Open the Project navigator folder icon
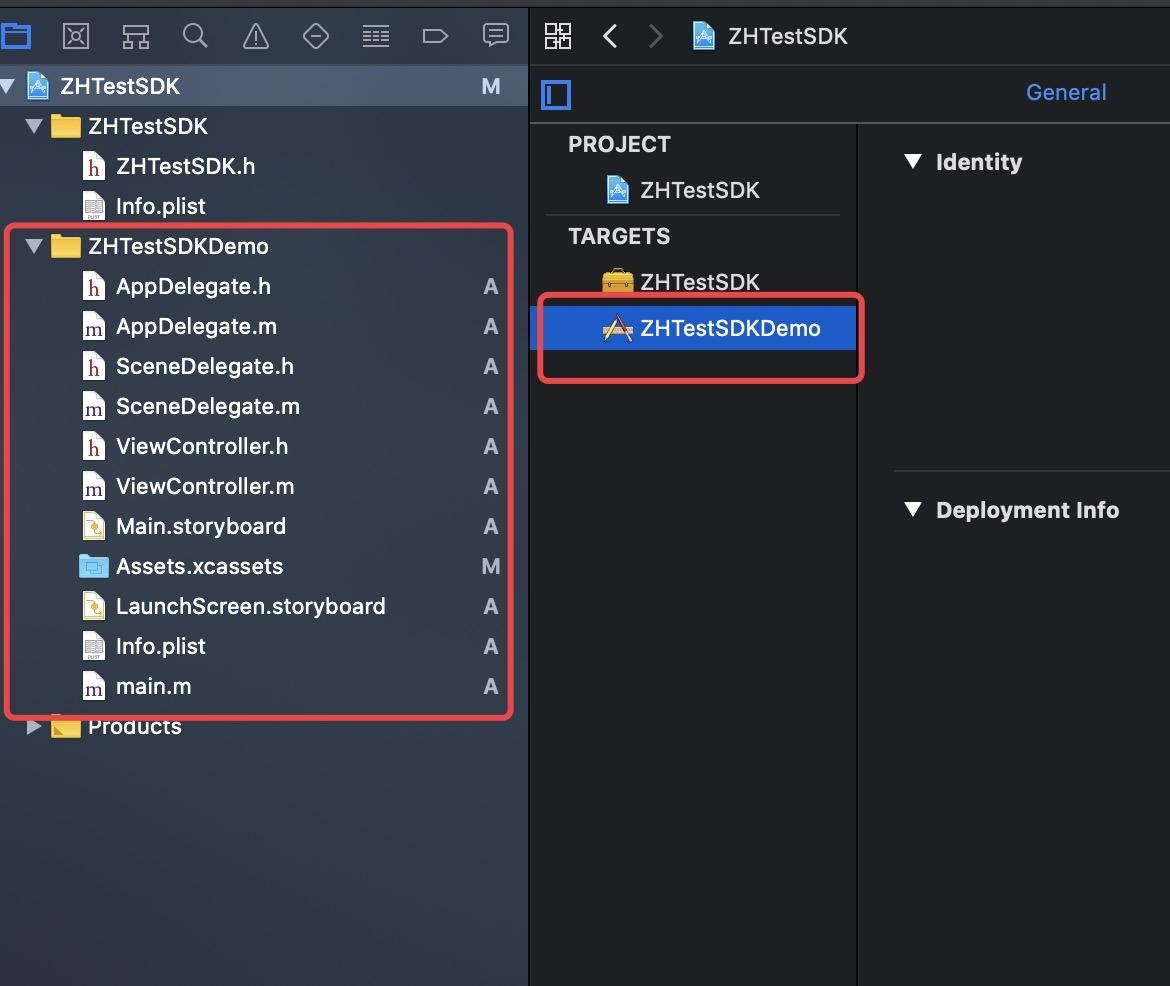The image size is (1170, 986). tap(15, 35)
